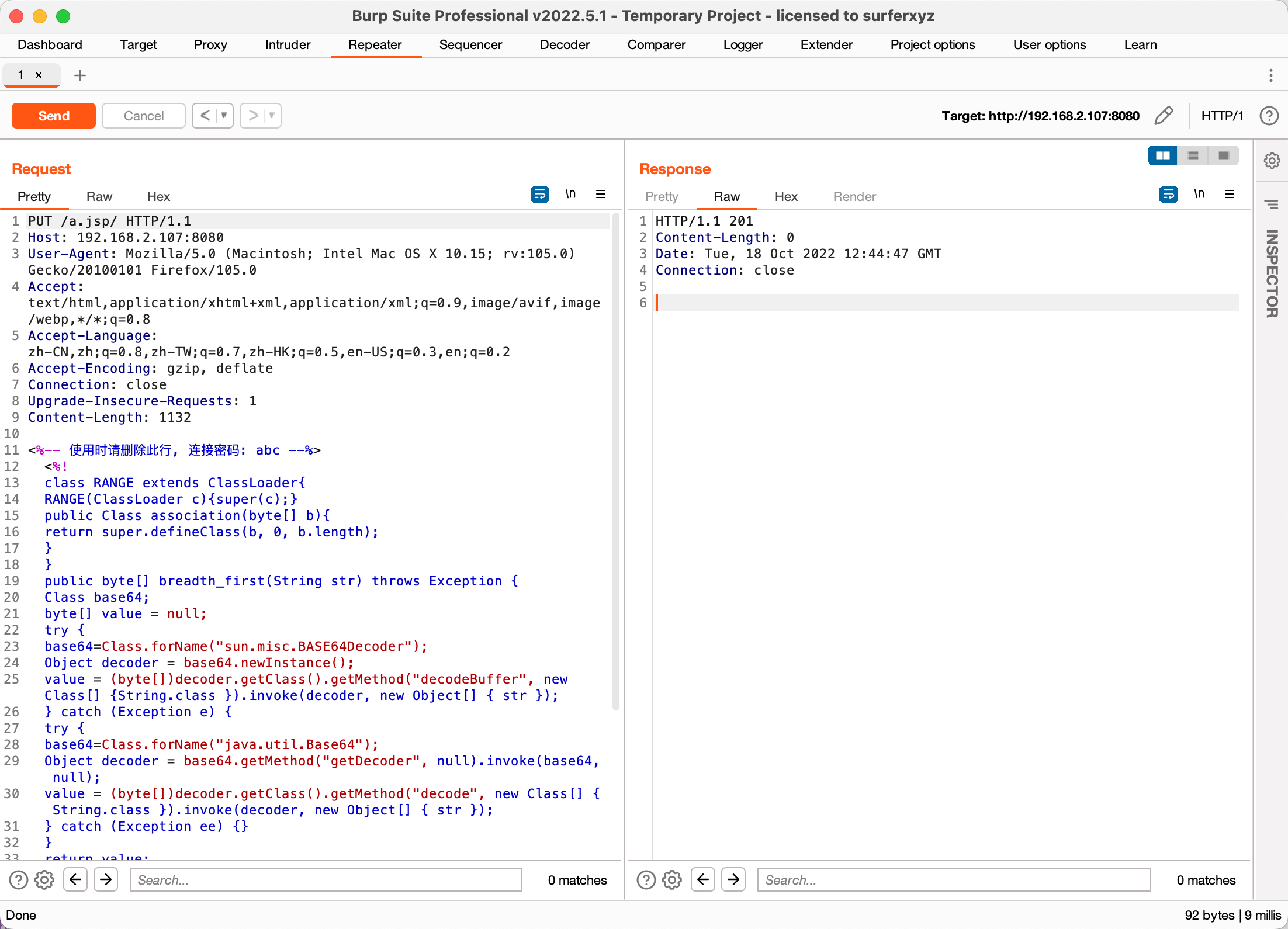This screenshot has width=1288, height=929.
Task: Open Inspector settings gear icon
Action: [1272, 161]
